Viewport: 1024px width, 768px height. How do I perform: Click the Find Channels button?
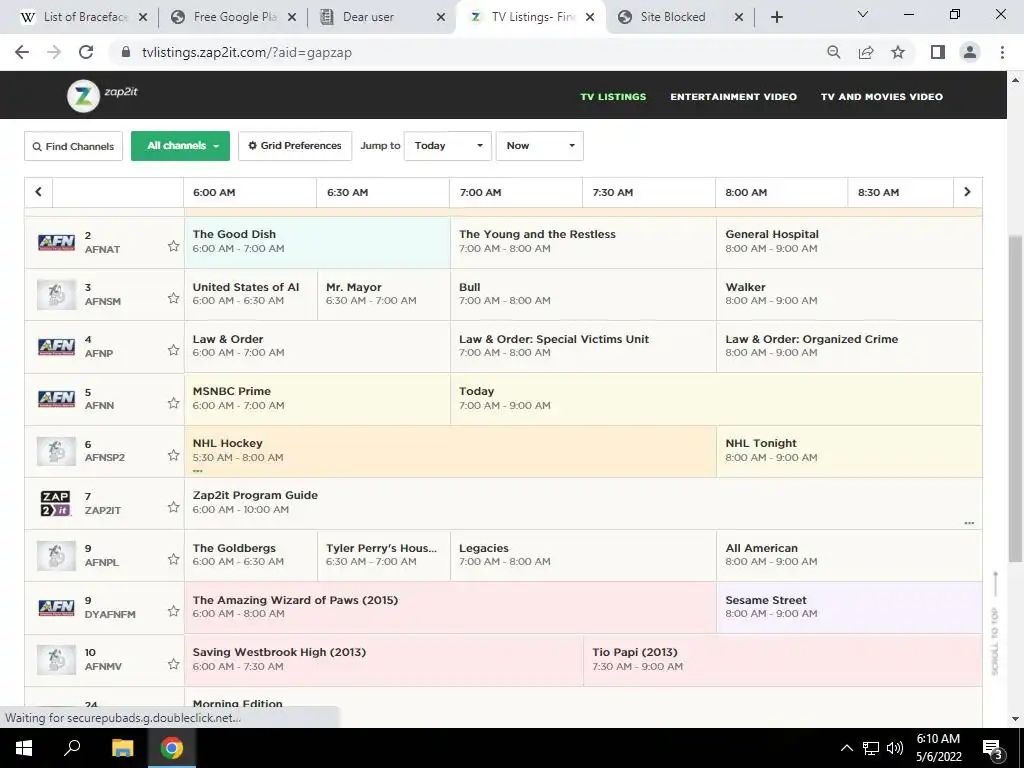pyautogui.click(x=73, y=146)
